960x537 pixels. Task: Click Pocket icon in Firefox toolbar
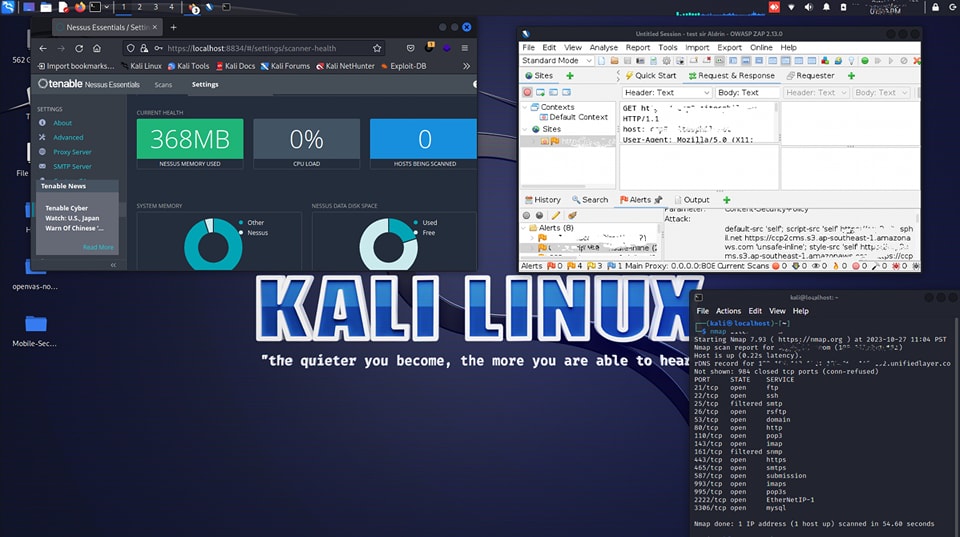point(410,48)
